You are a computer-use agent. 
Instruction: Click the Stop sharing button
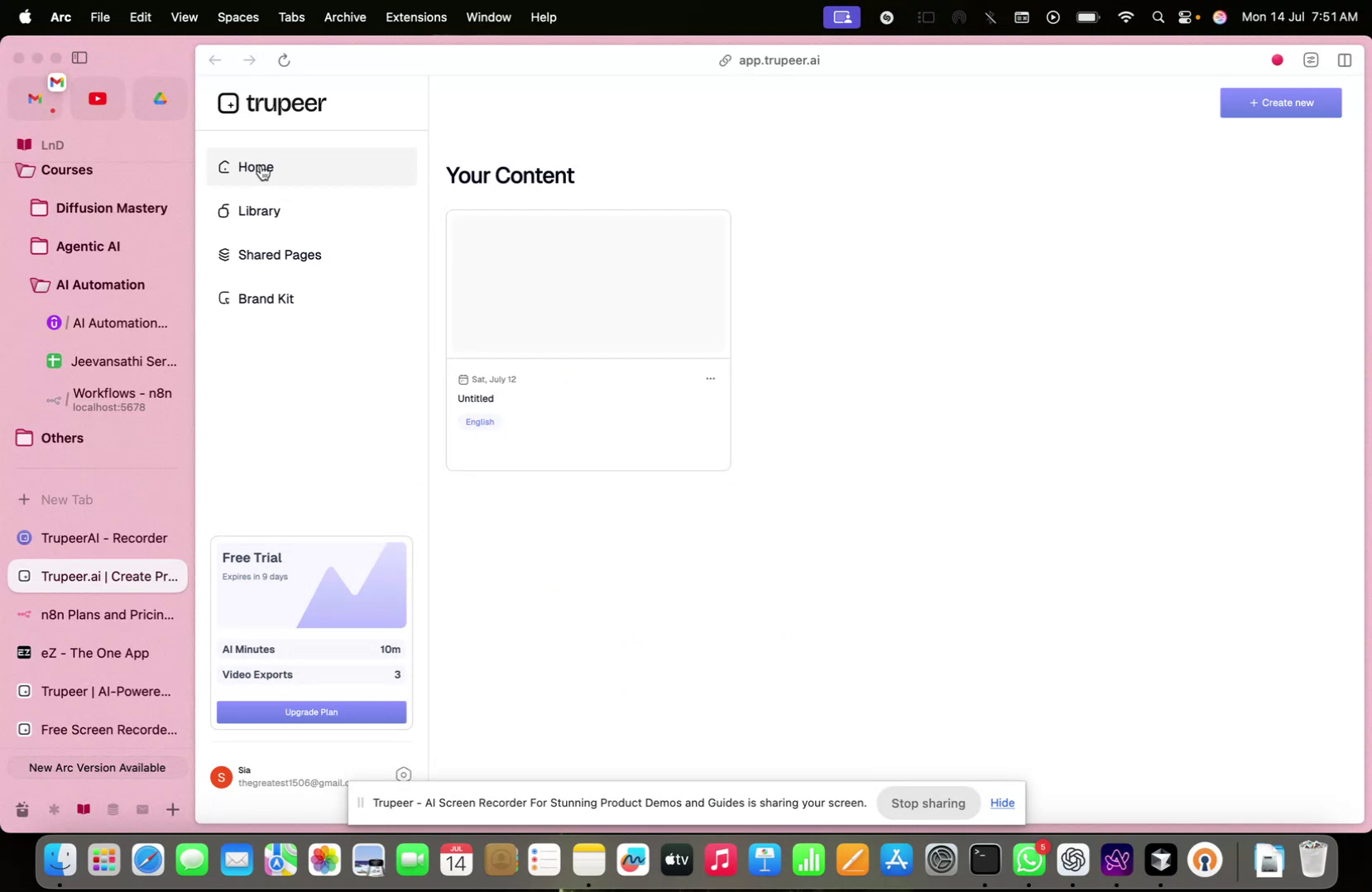point(928,803)
